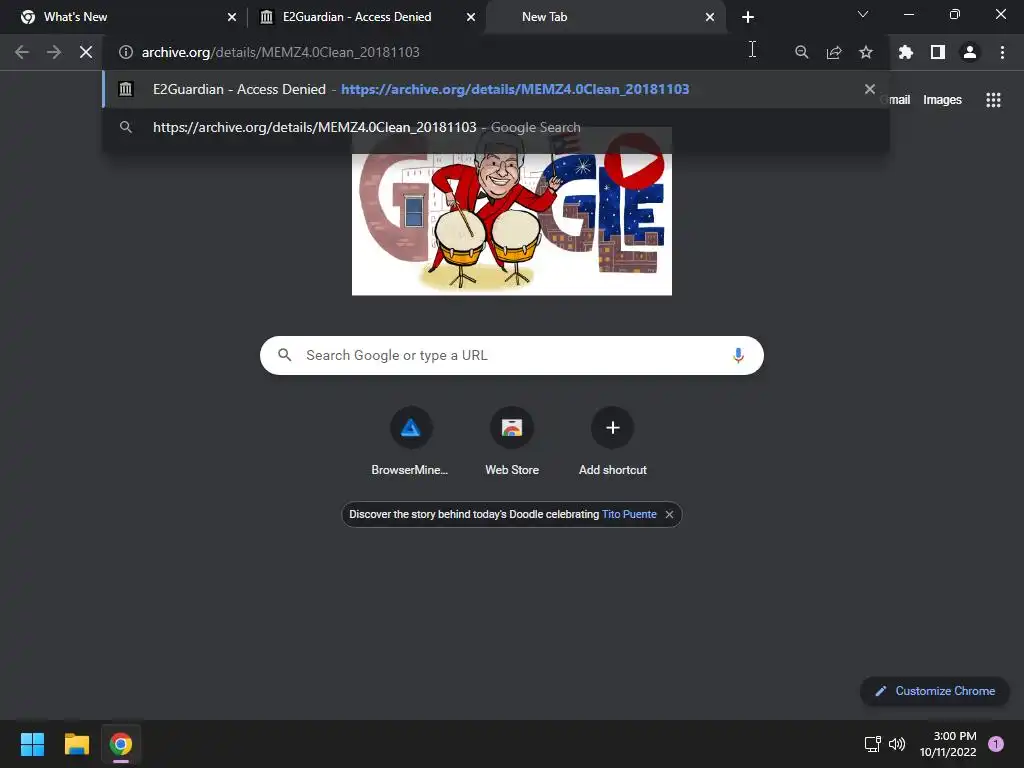
Task: Open the Windows Start menu
Action: (32, 744)
